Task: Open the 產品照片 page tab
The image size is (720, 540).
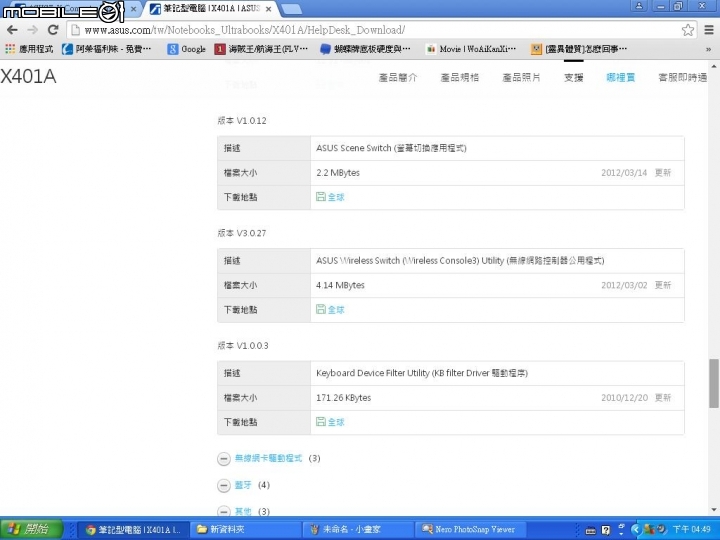Action: point(521,77)
